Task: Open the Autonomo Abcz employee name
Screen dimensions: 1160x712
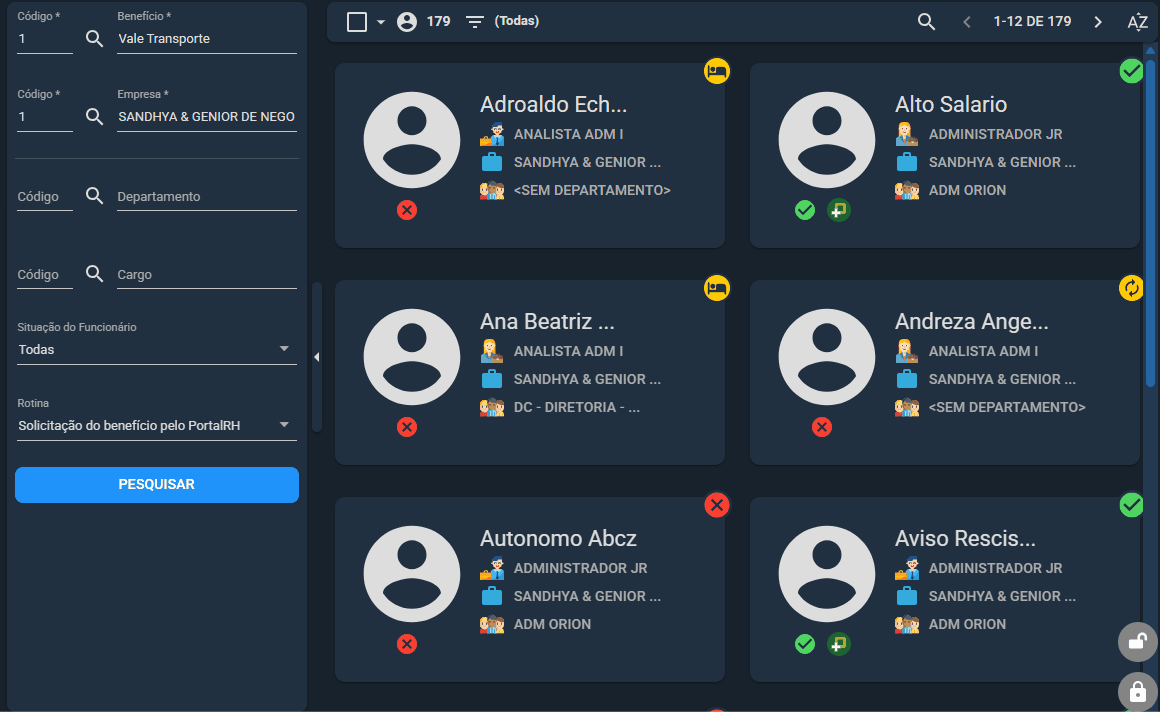Action: tap(559, 538)
